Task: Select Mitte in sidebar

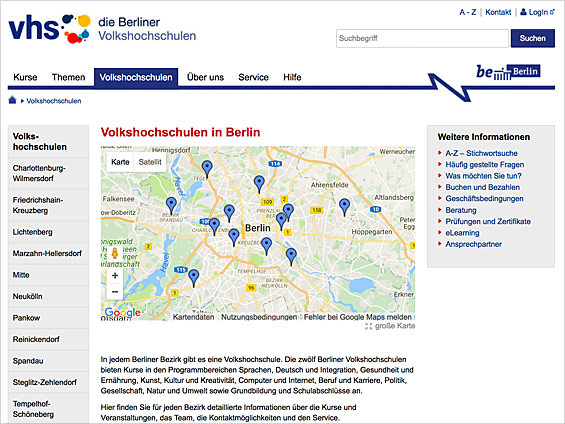Action: [x=48, y=275]
